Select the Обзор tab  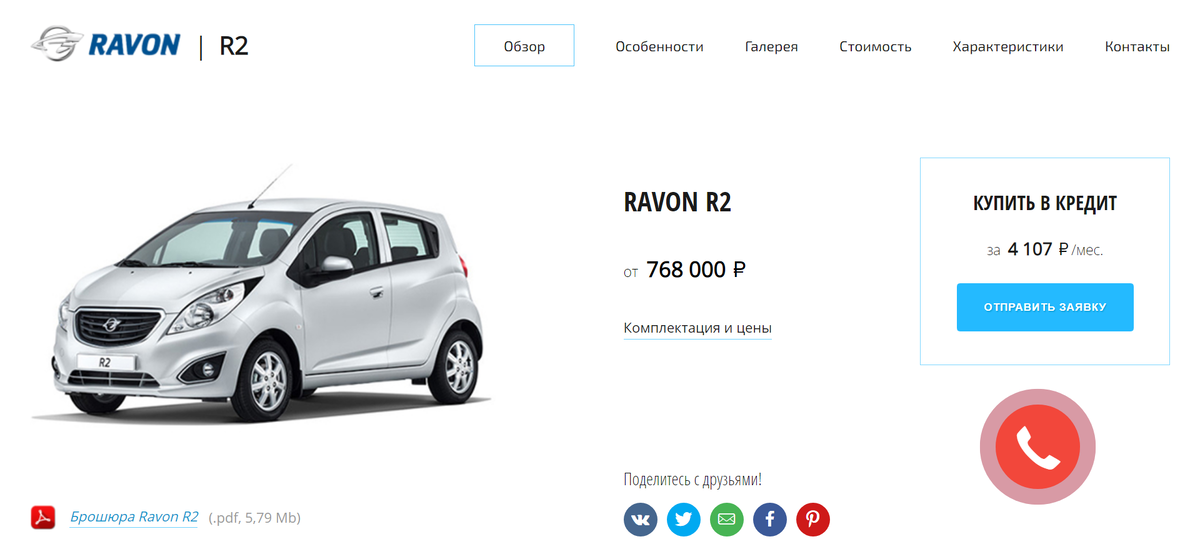524,46
